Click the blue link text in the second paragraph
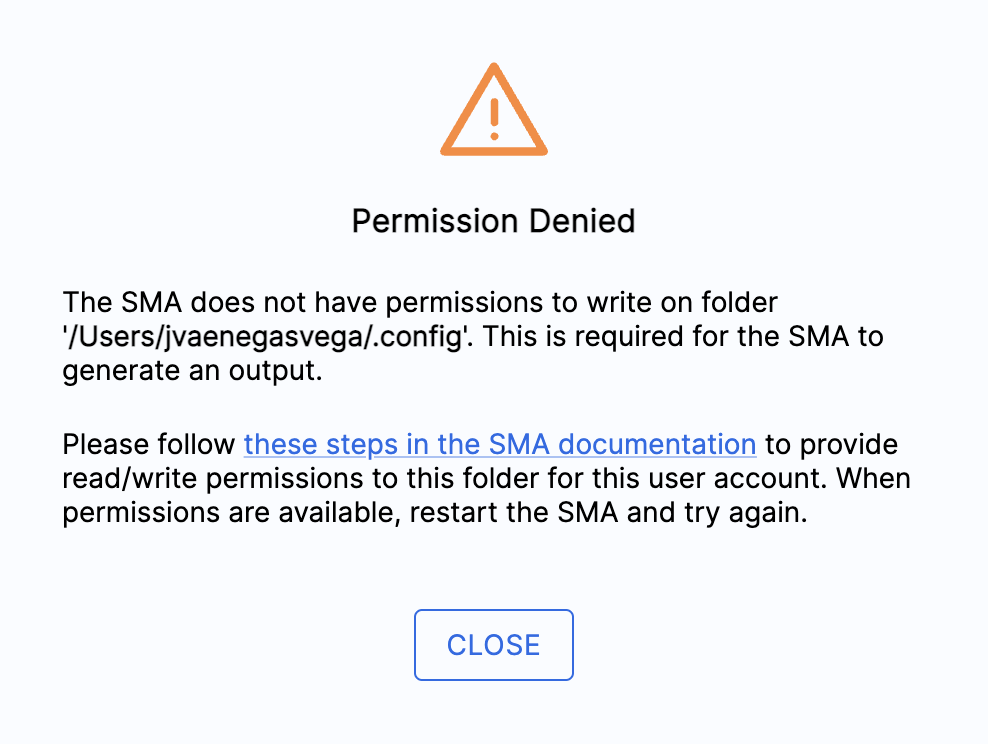The height and width of the screenshot is (744, 988). (500, 444)
